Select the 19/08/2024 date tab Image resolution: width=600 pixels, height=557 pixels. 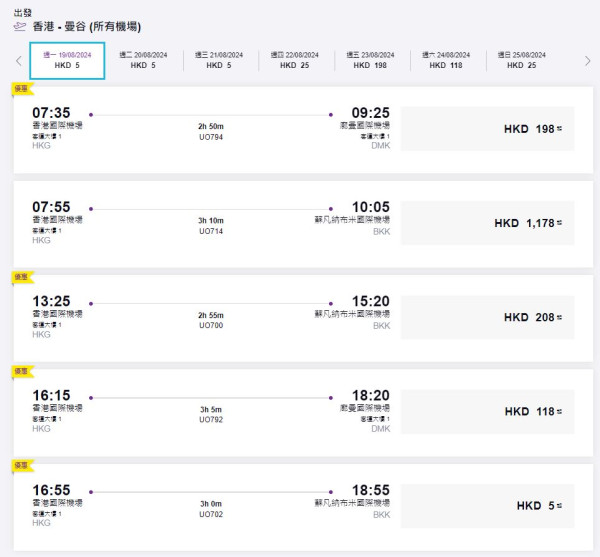tap(67, 60)
